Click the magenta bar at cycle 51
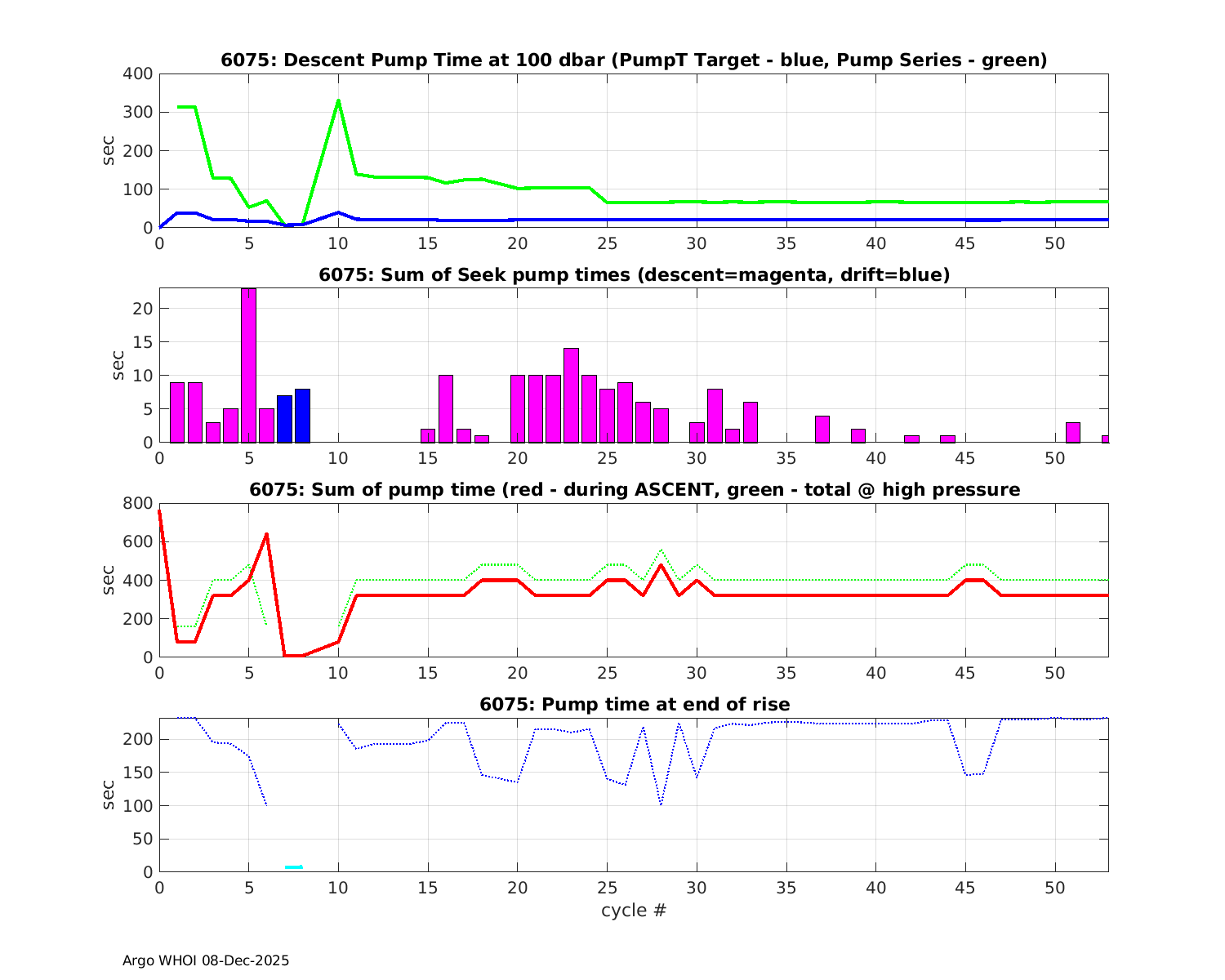This screenshot has width=1225, height=980. coord(1073,432)
